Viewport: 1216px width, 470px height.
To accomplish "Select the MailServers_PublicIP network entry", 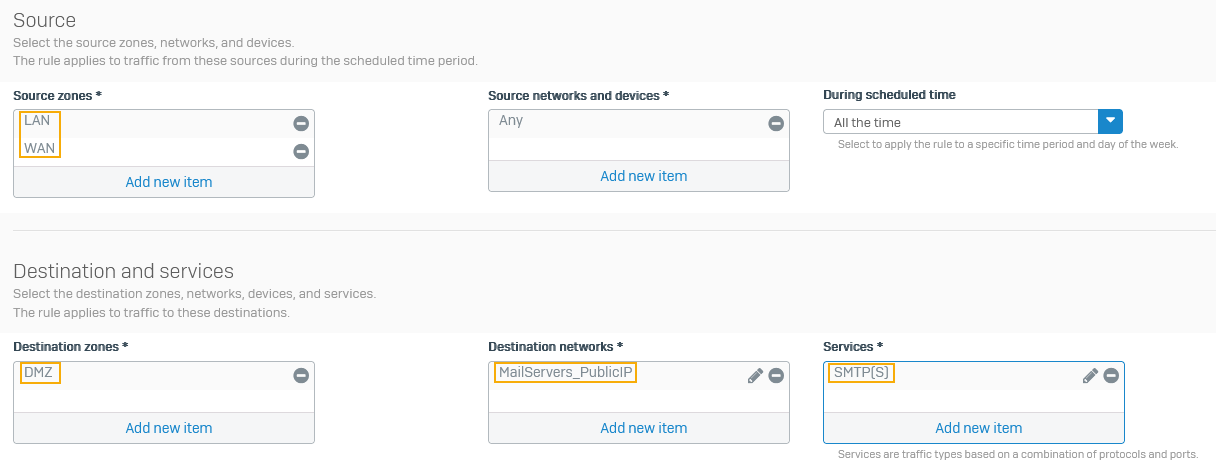I will tap(564, 372).
